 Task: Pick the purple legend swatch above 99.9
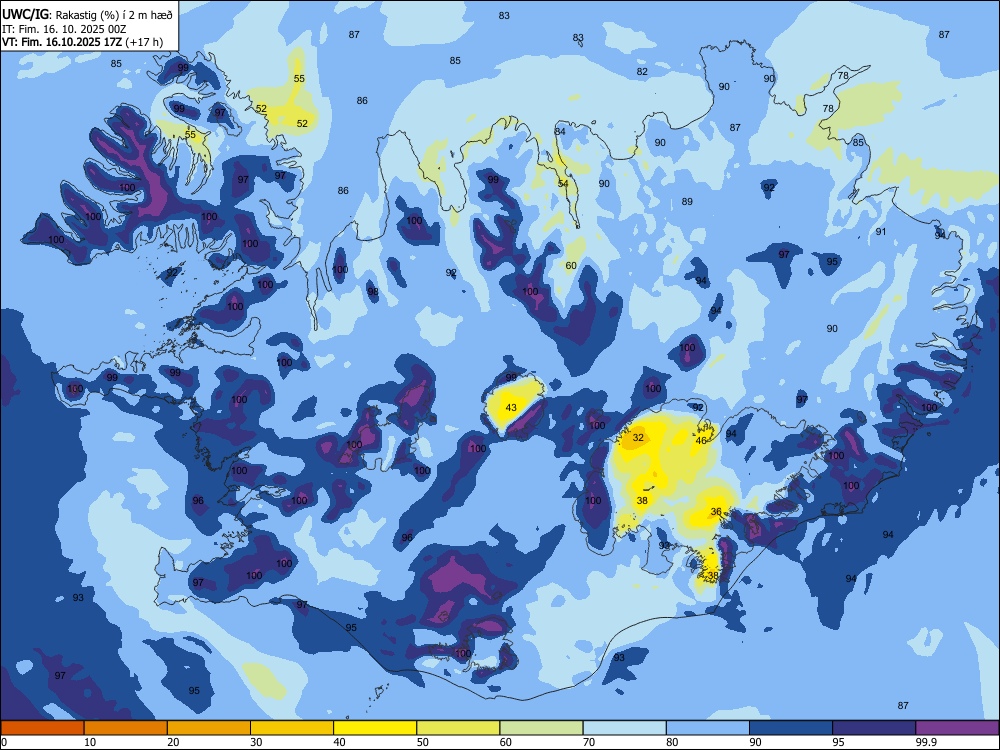[957, 728]
